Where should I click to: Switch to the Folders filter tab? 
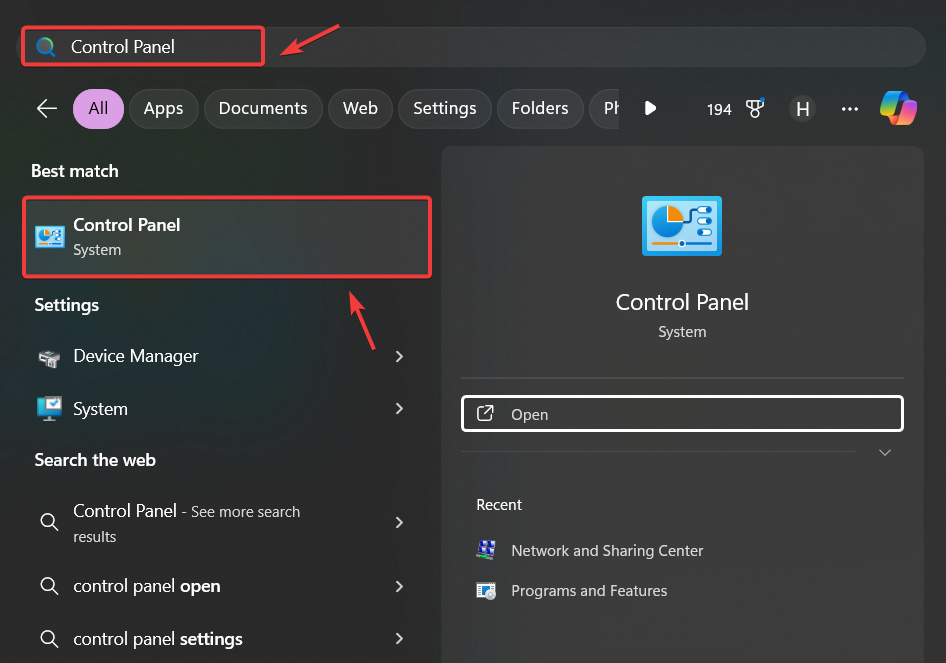point(540,109)
